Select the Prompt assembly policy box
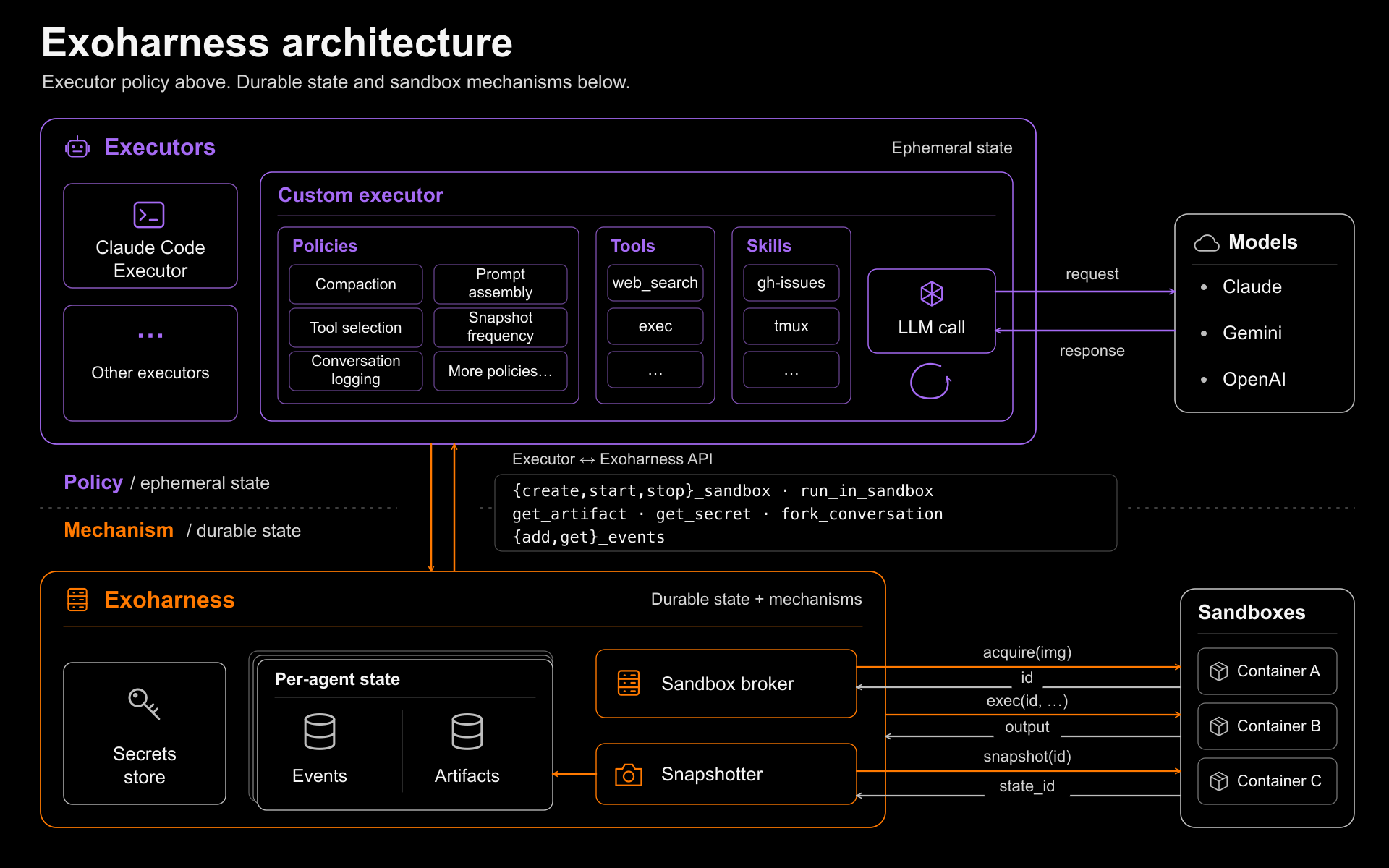The image size is (1389, 868). pyautogui.click(x=501, y=284)
